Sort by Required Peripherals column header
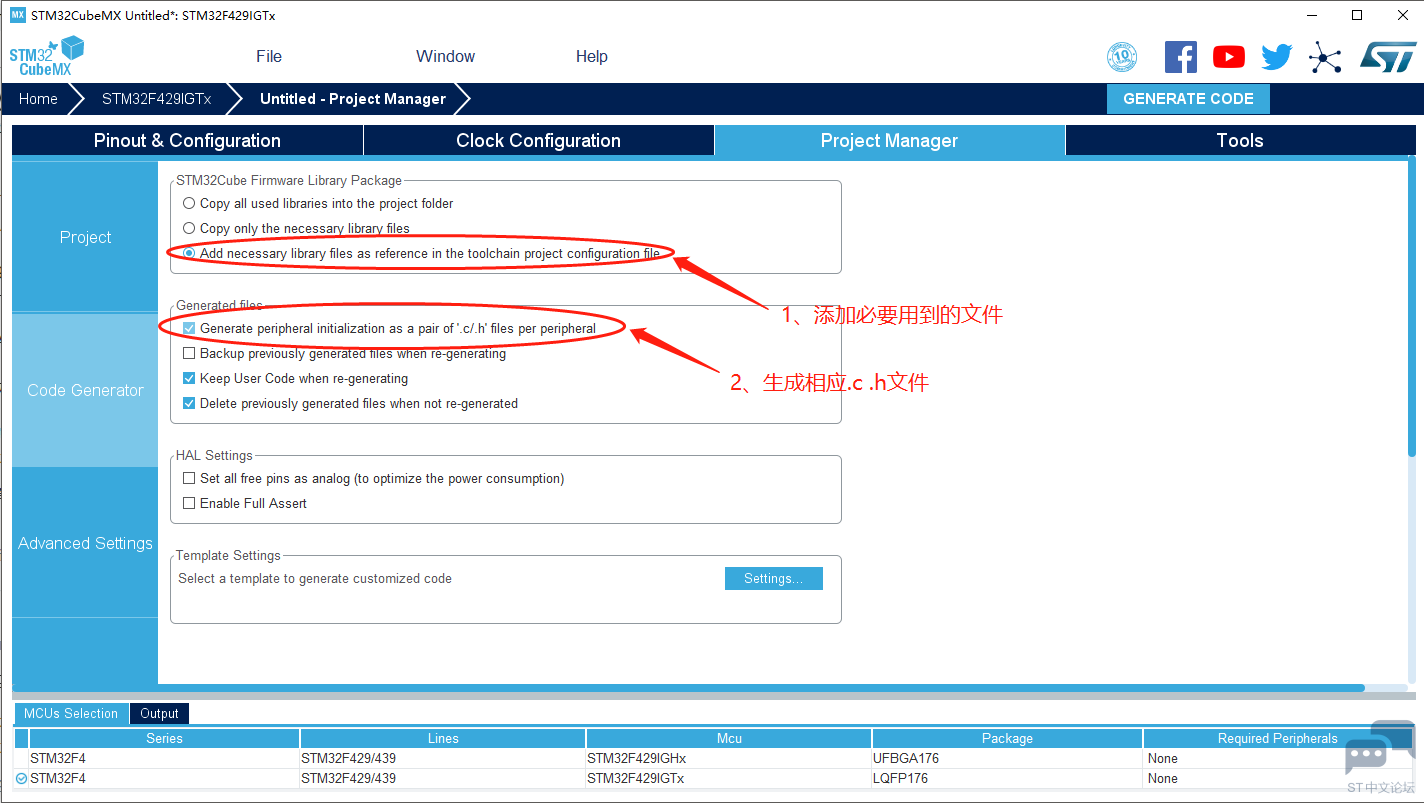1424x803 pixels. pyautogui.click(x=1277, y=738)
